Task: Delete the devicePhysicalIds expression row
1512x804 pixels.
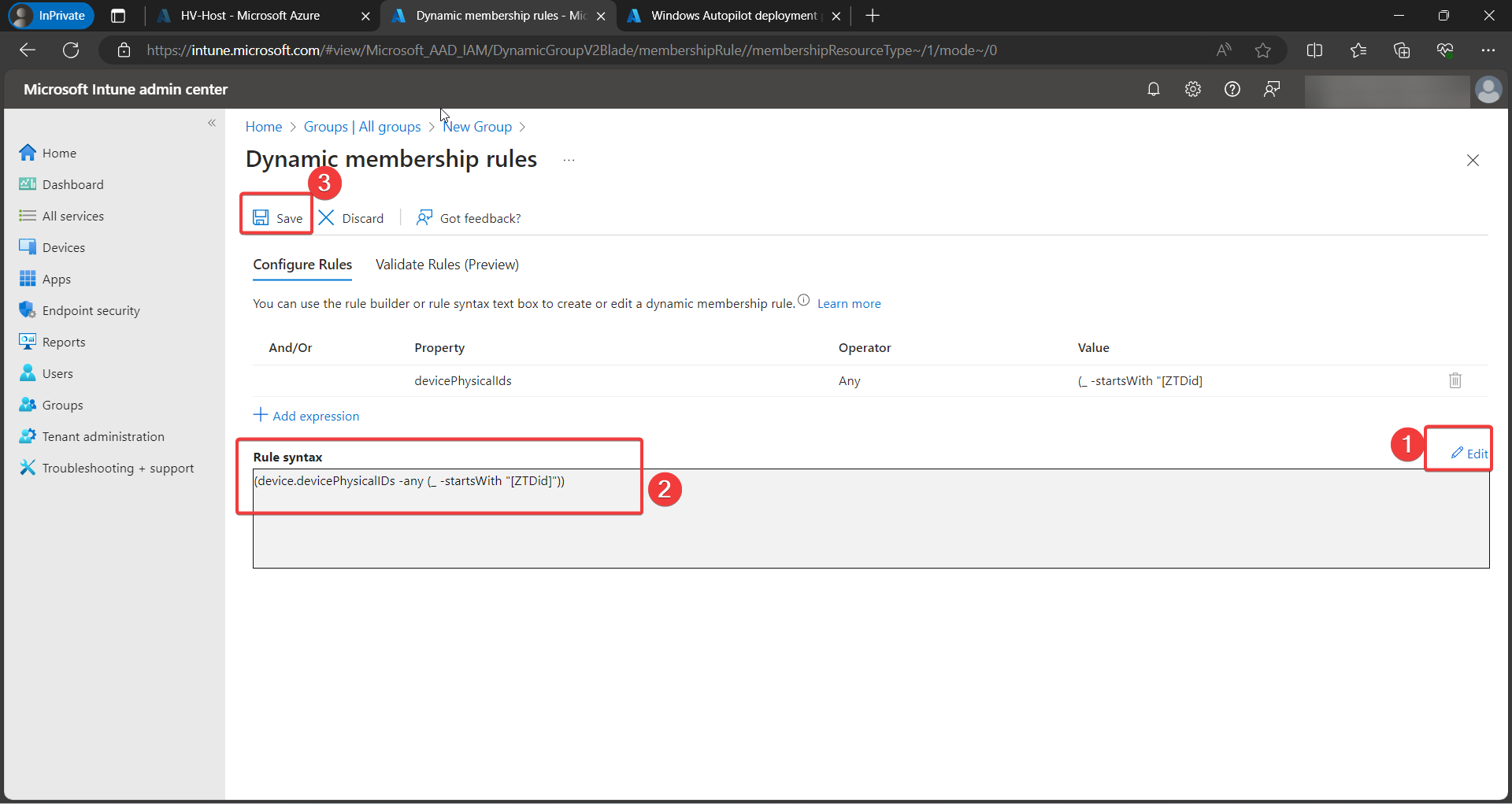Action: click(1455, 380)
